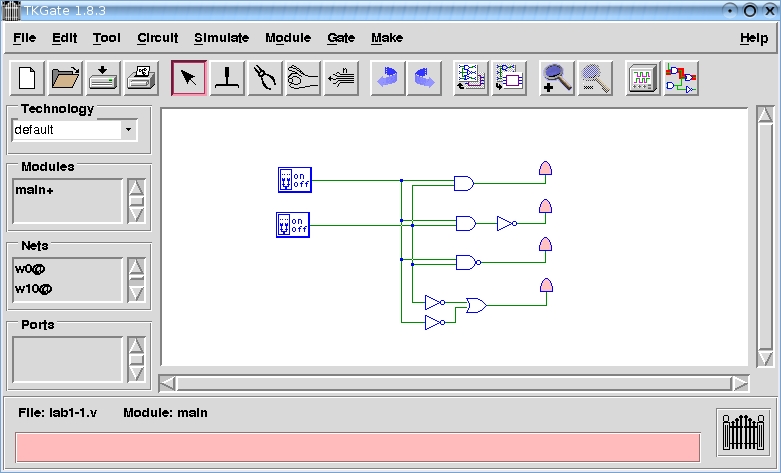Image resolution: width=781 pixels, height=473 pixels.
Task: Click the gate circuit toolbar icon
Action: pyautogui.click(x=681, y=78)
